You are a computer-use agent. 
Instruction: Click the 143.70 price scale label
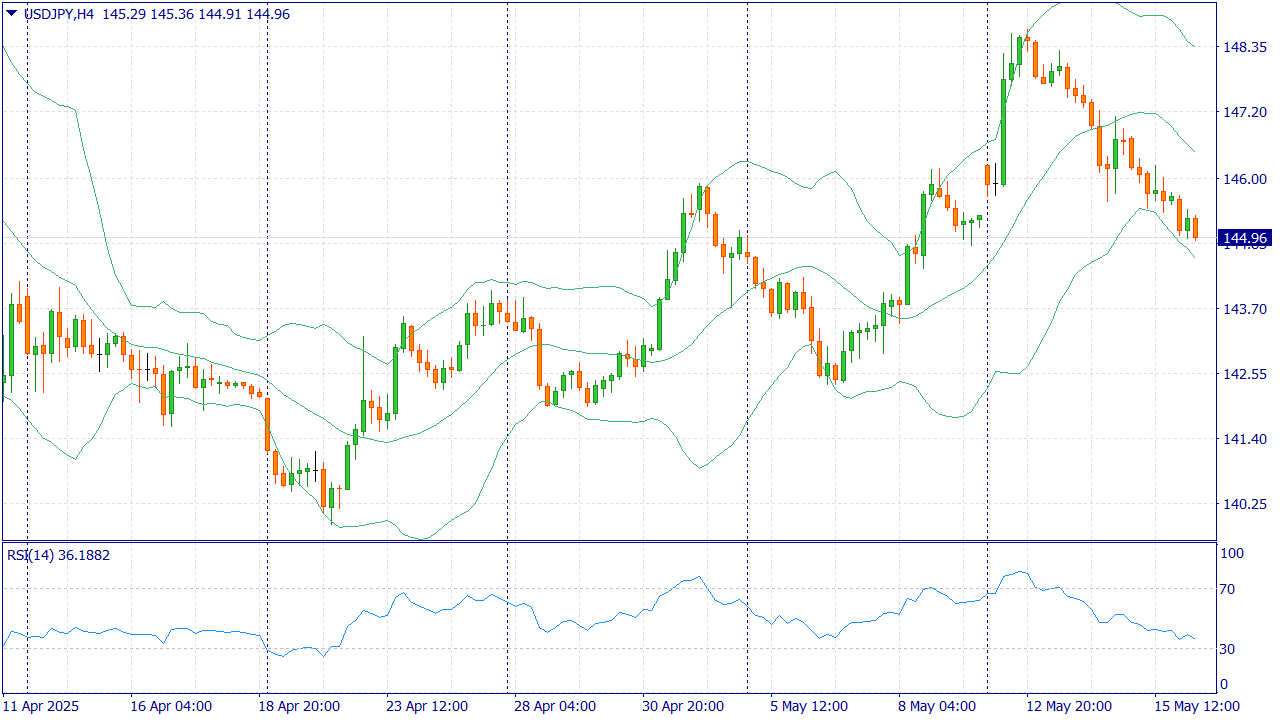(1244, 309)
